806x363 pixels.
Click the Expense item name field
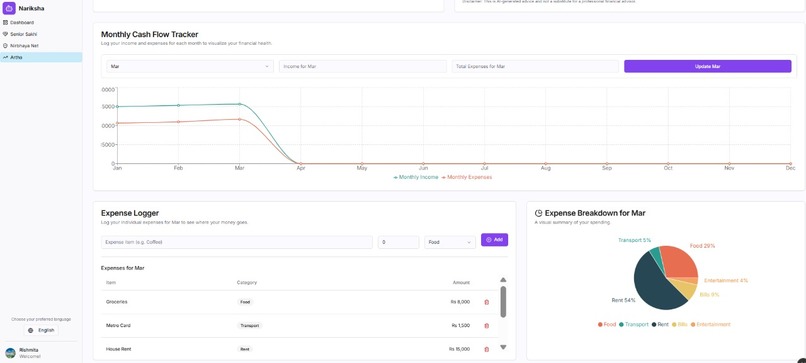click(237, 242)
